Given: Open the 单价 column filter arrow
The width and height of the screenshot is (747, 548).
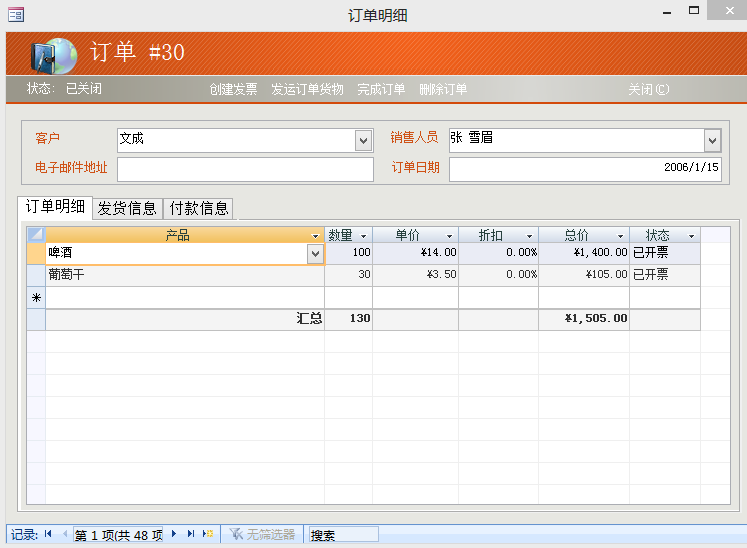Looking at the screenshot, I should pos(449,236).
